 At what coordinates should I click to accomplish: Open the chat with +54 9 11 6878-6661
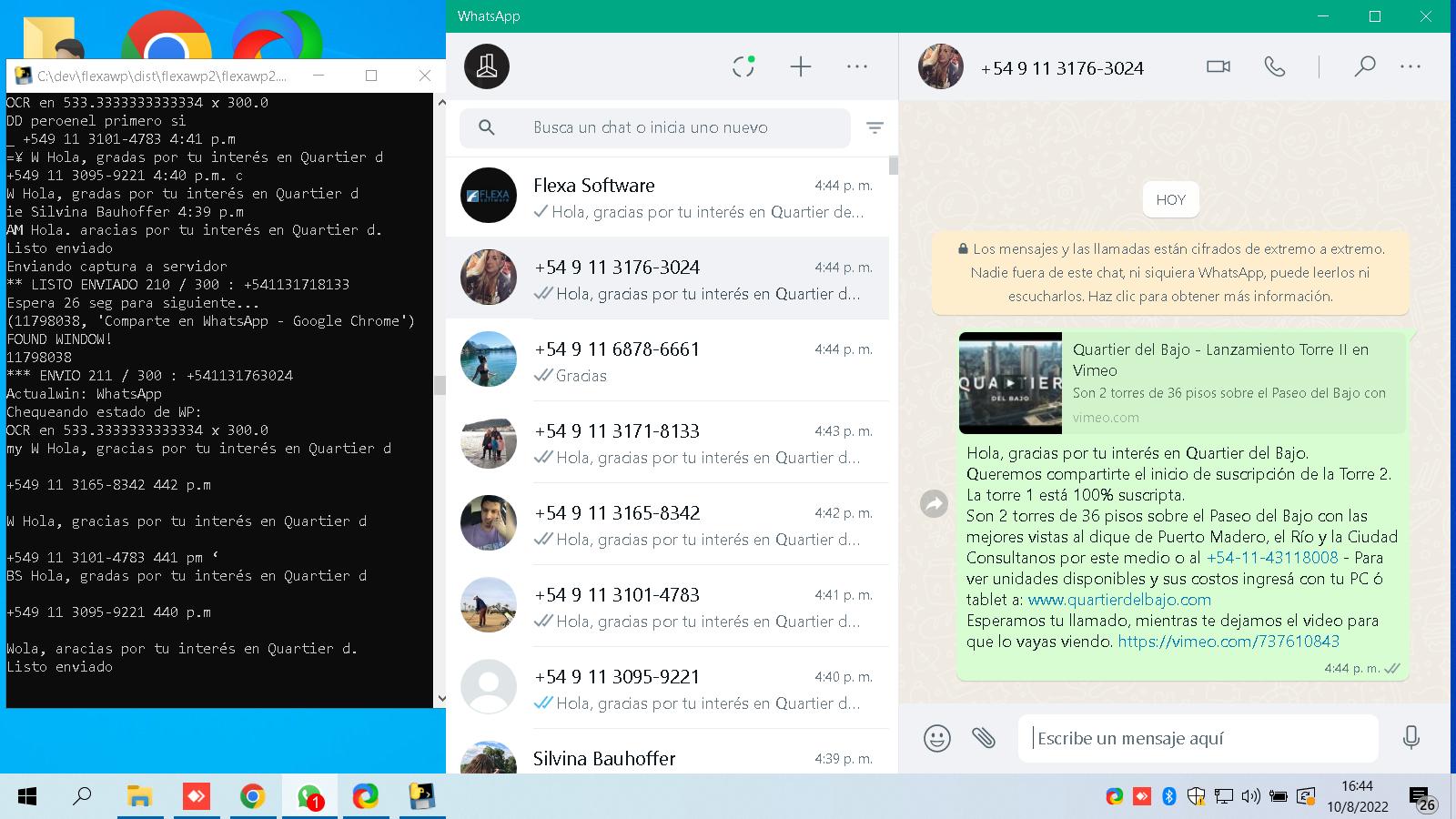click(x=667, y=361)
